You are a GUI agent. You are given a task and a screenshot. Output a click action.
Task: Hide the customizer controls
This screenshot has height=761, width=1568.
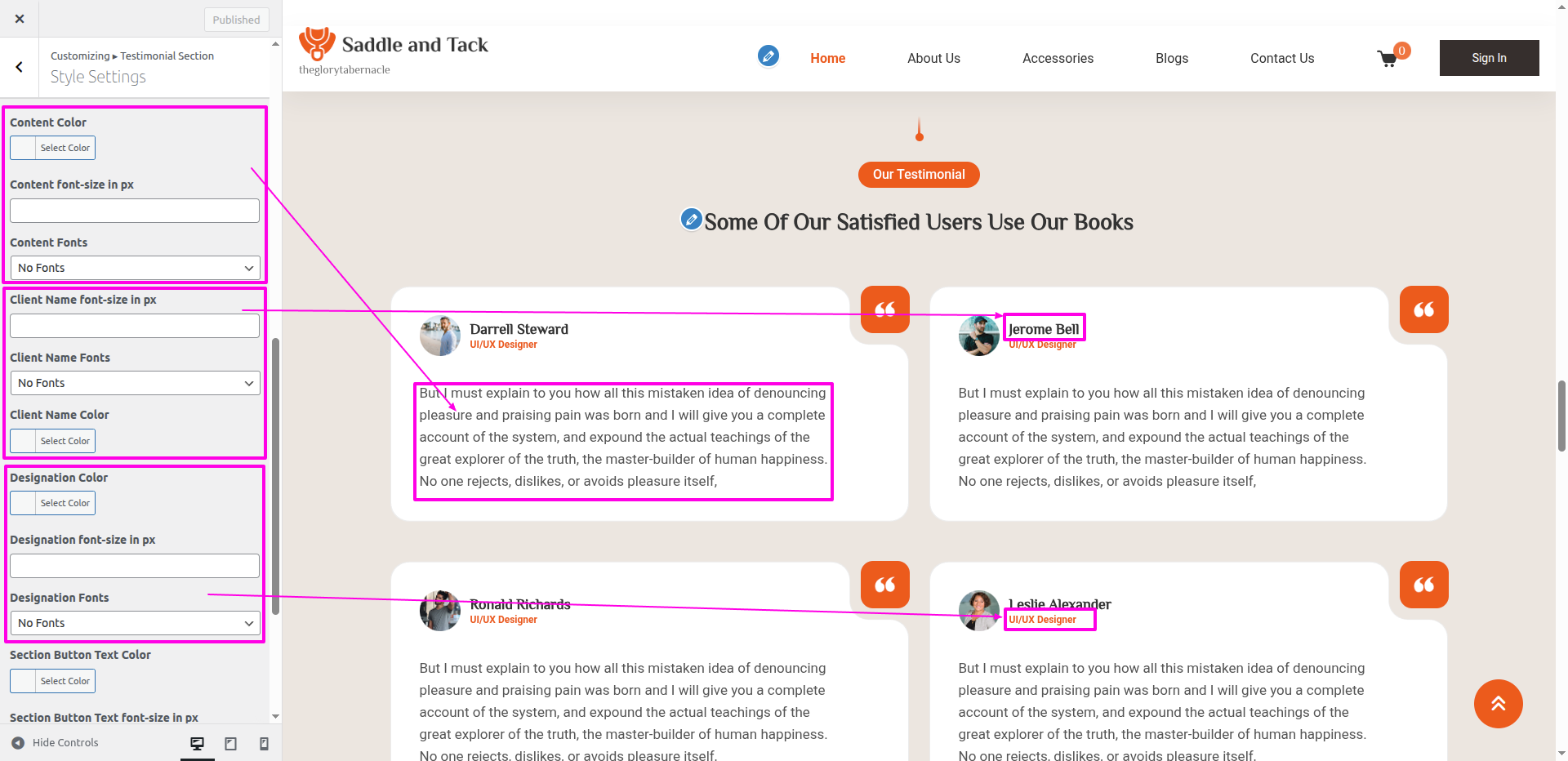pyautogui.click(x=55, y=742)
